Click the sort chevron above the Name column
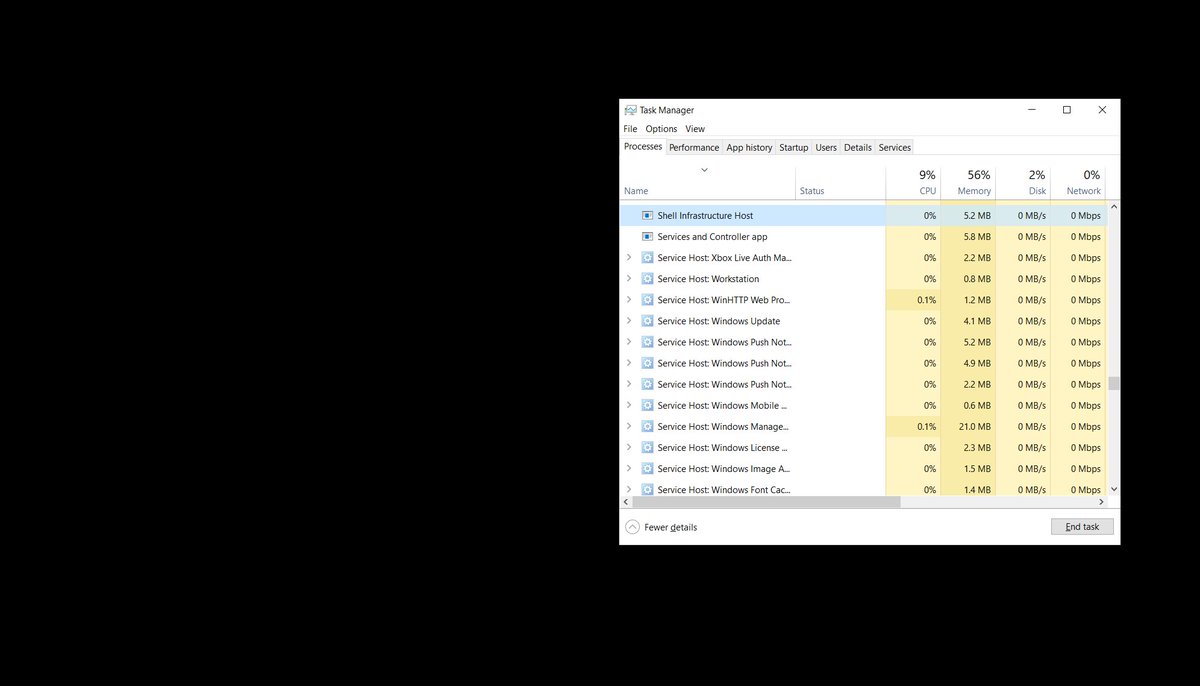Screen dimensions: 1200x686 tap(704, 170)
